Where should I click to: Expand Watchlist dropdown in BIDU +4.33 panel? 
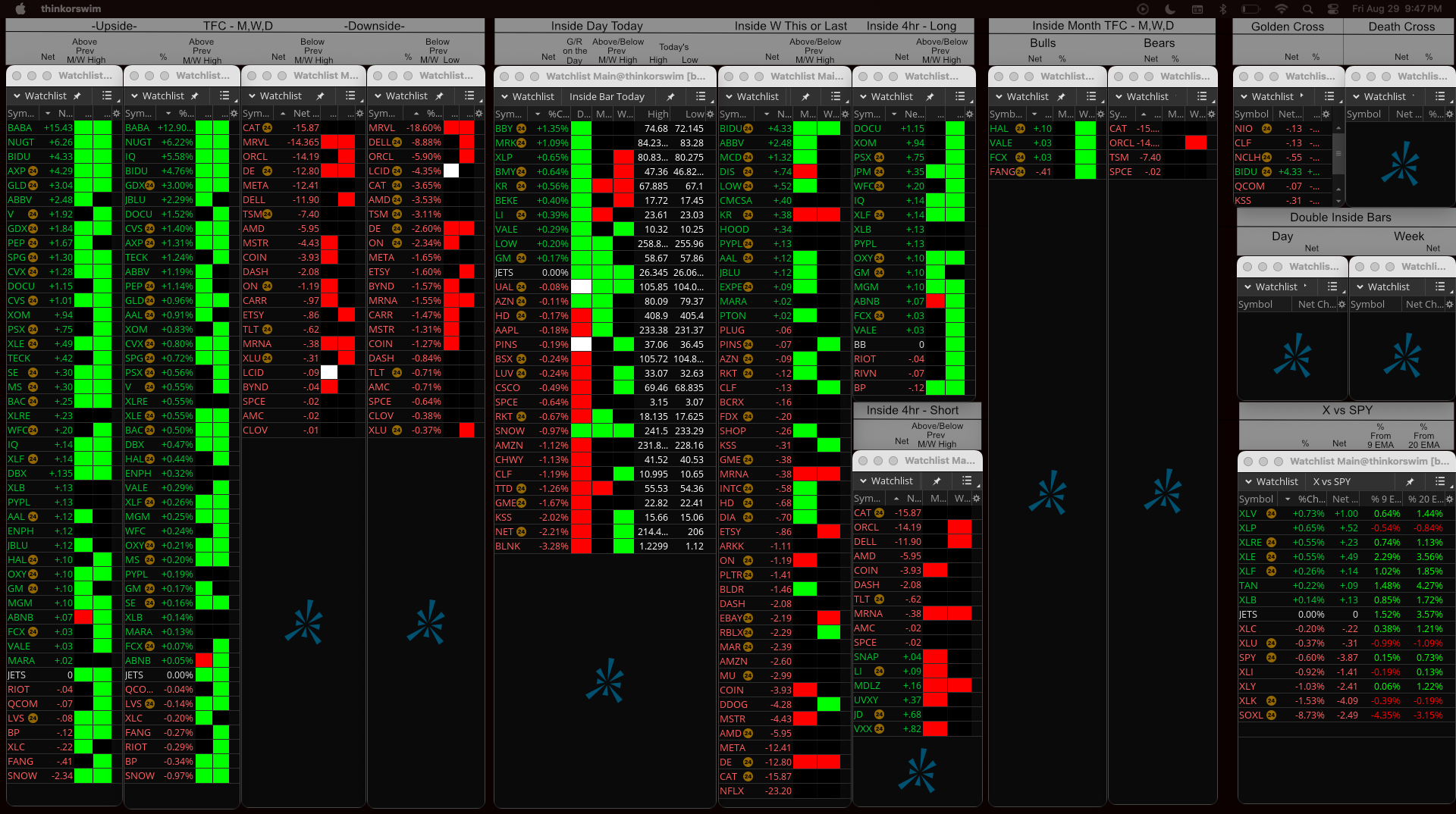[x=752, y=97]
